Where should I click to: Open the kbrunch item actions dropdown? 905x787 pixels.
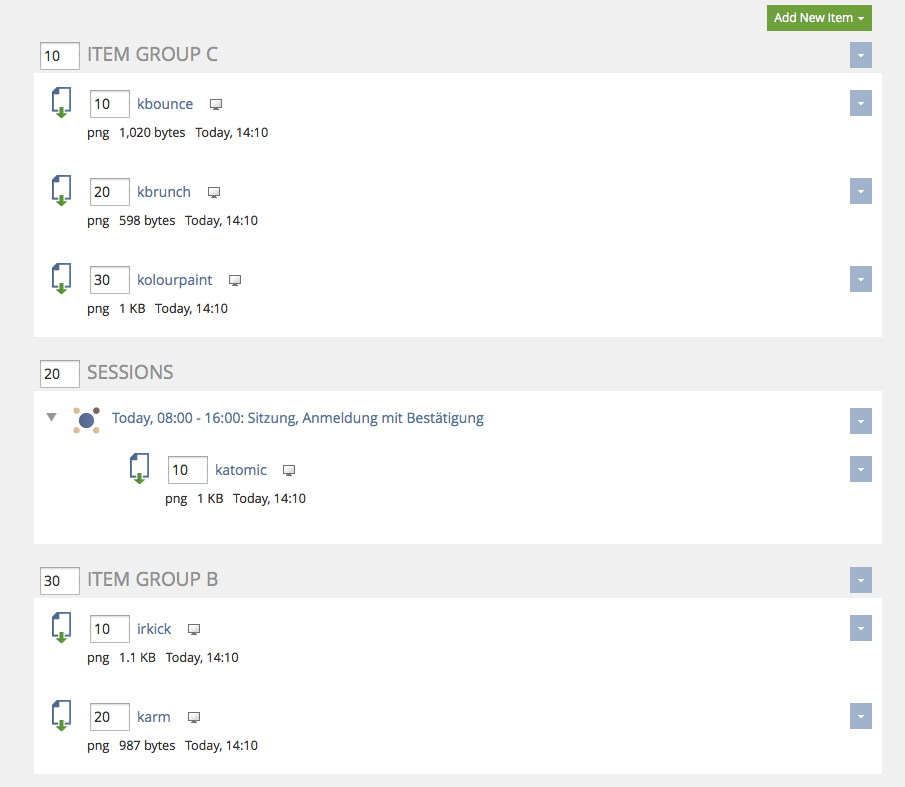[860, 191]
